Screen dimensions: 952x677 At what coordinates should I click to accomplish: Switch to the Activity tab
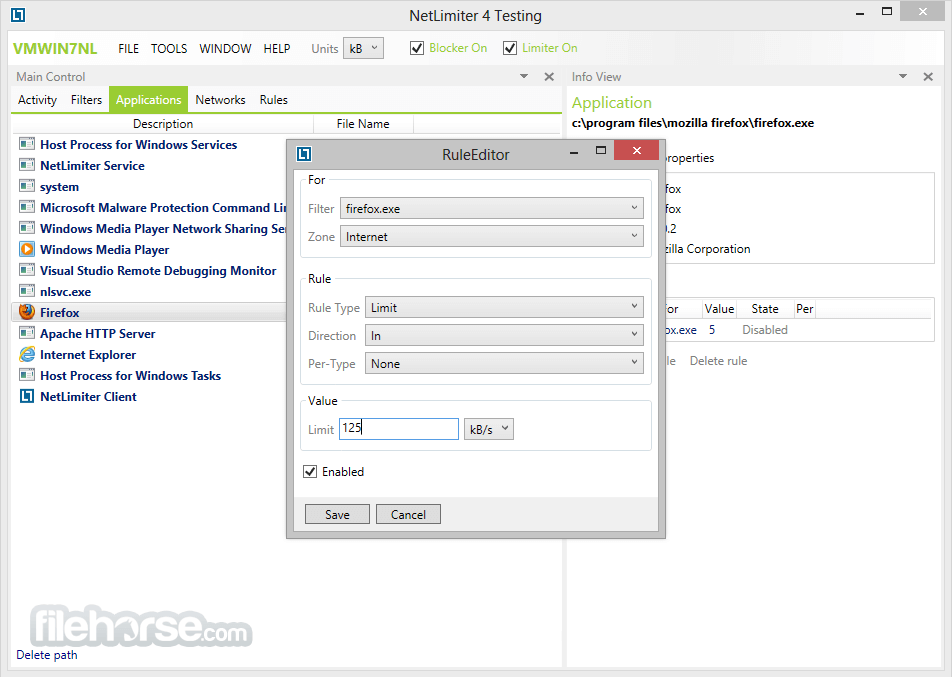click(x=37, y=100)
